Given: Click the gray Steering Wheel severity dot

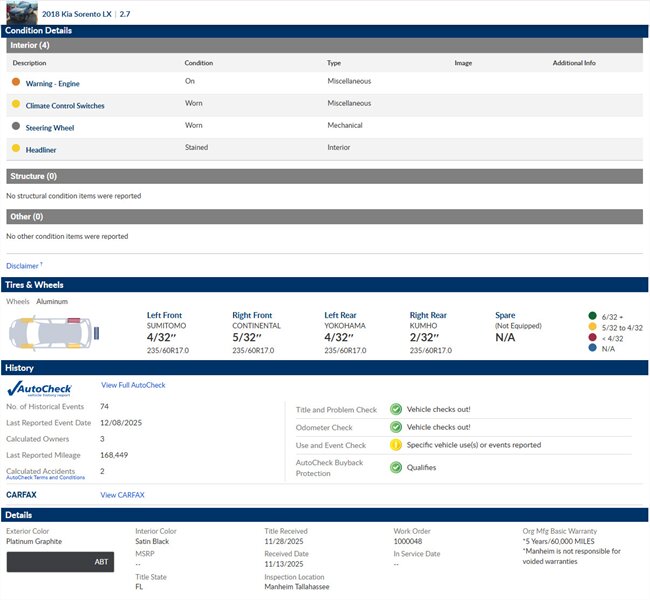Looking at the screenshot, I should 15,126.
